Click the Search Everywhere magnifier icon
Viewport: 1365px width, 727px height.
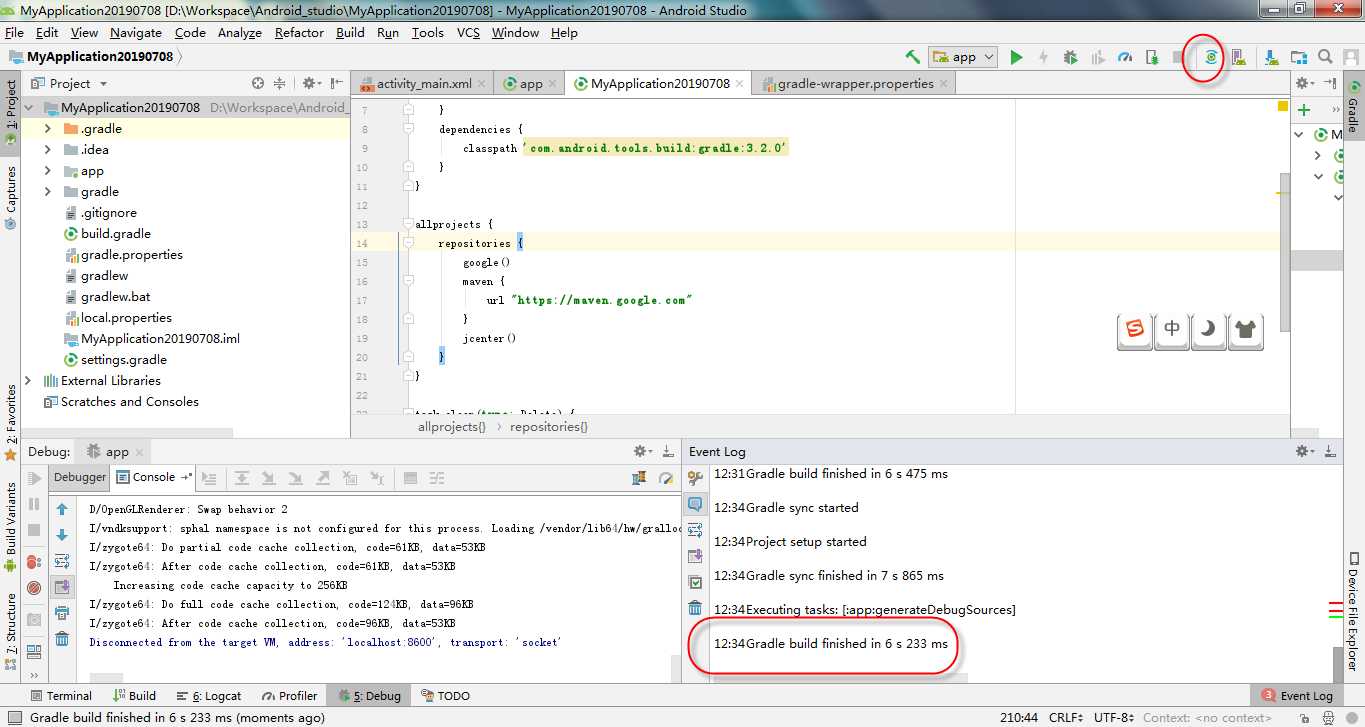[x=1325, y=58]
